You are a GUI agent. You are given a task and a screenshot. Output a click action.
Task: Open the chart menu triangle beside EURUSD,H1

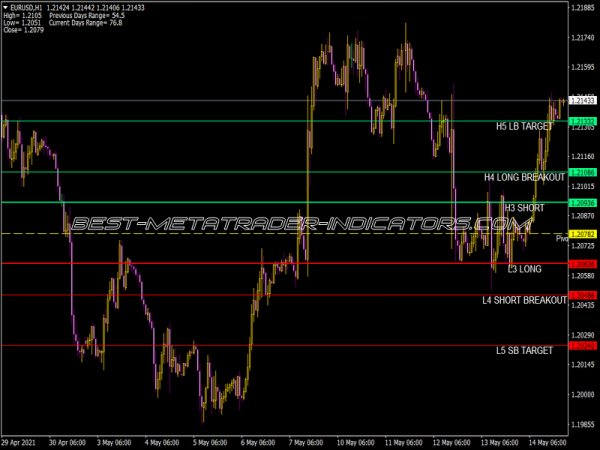coord(6,7)
